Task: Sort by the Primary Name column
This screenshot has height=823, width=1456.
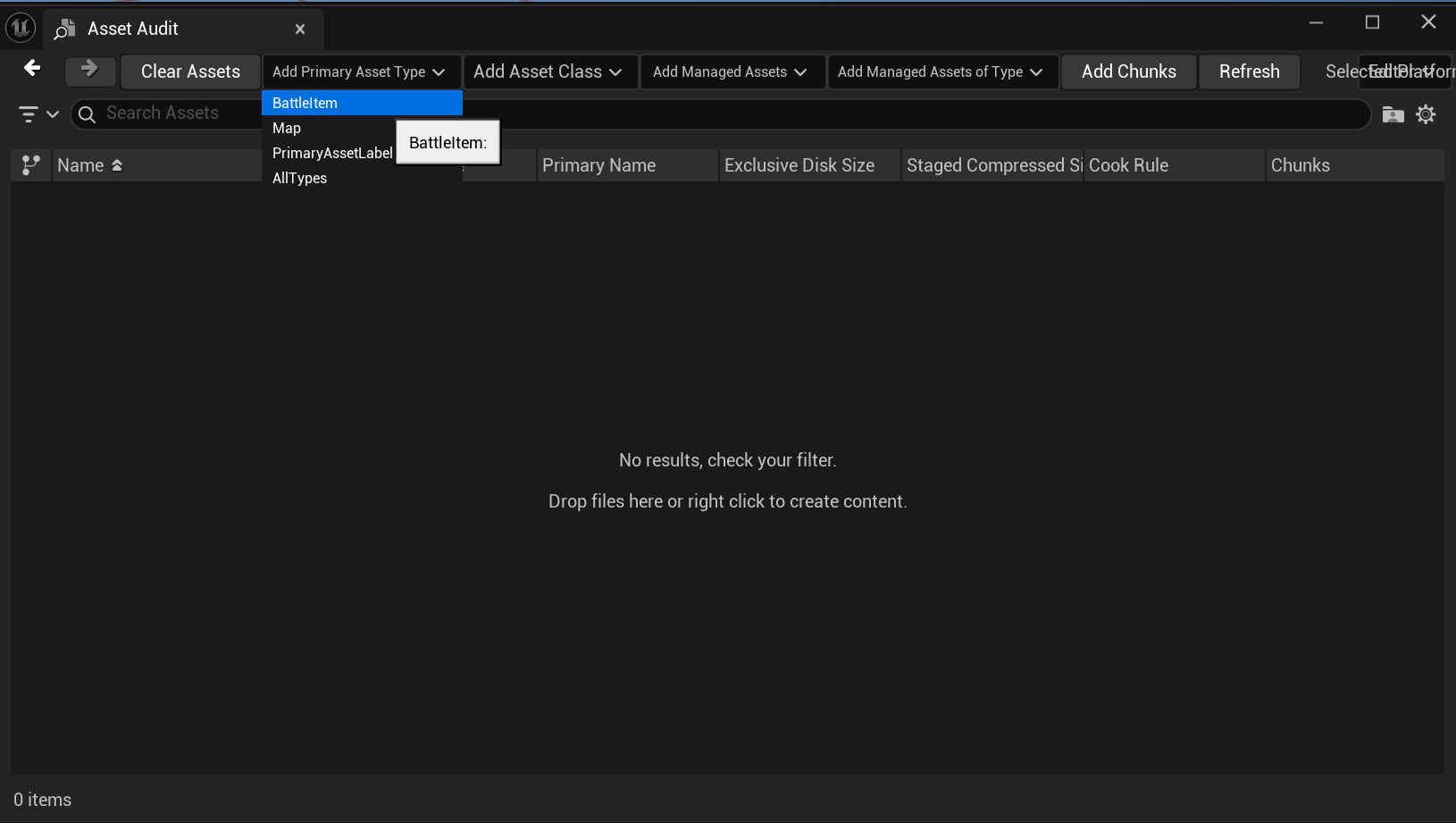Action: tap(627, 165)
